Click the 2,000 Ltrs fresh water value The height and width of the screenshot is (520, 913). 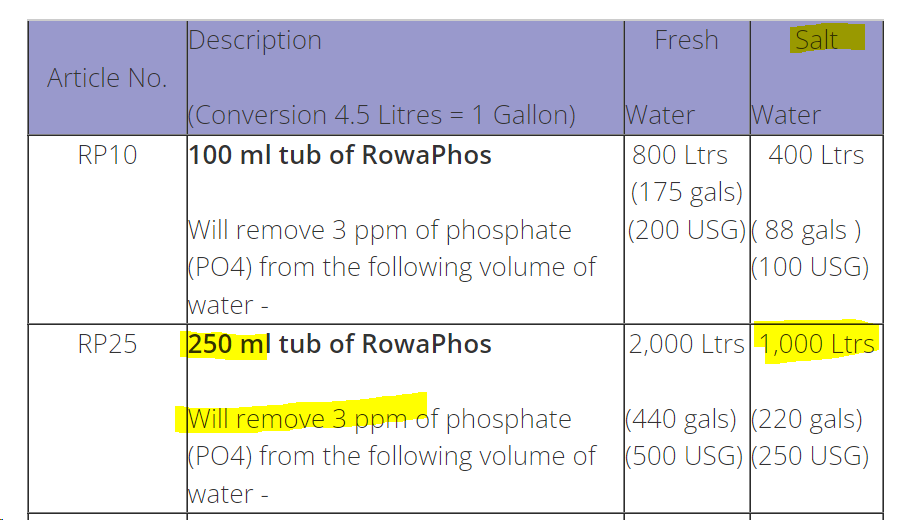click(x=686, y=344)
